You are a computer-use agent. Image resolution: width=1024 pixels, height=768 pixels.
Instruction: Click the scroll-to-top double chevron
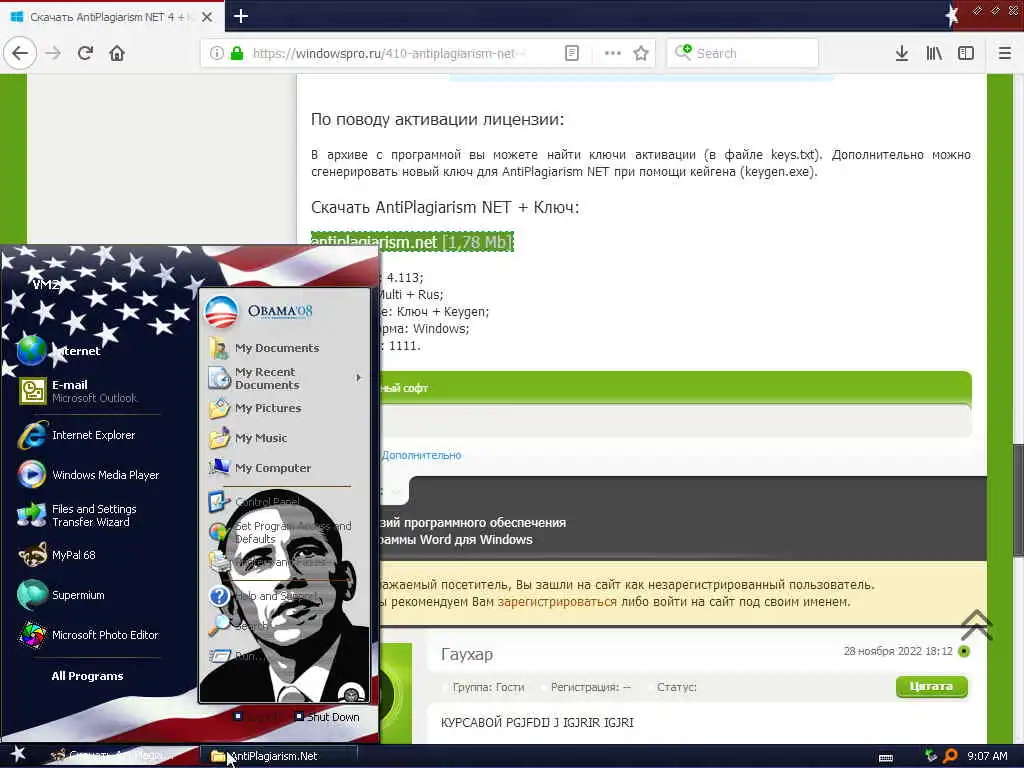[x=976, y=624]
